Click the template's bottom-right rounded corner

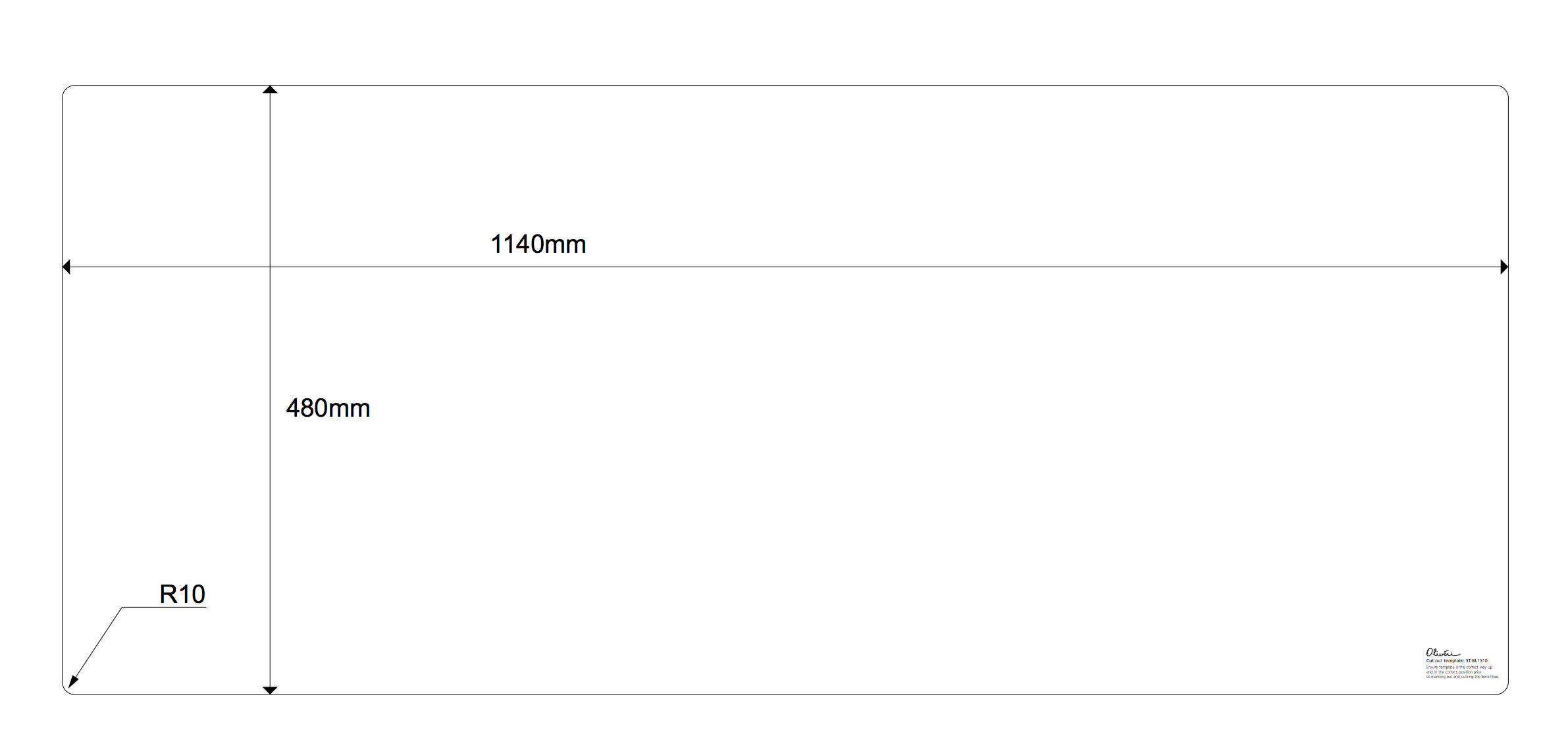click(1504, 691)
